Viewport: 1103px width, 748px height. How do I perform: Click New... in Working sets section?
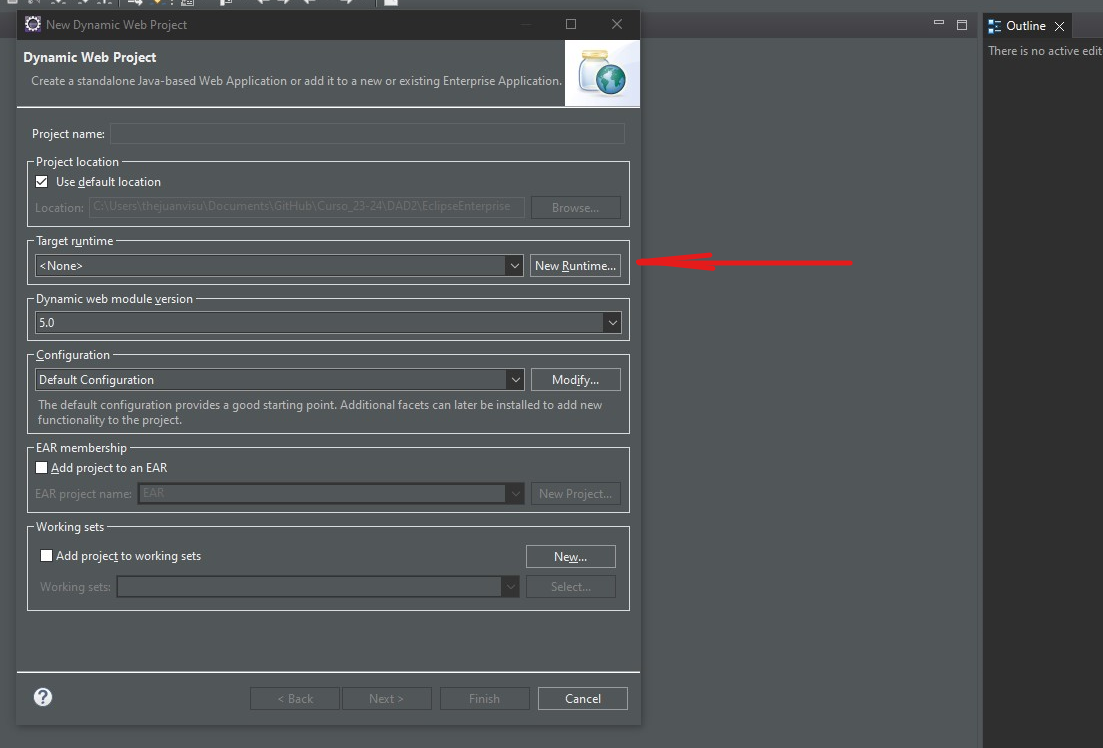click(570, 557)
